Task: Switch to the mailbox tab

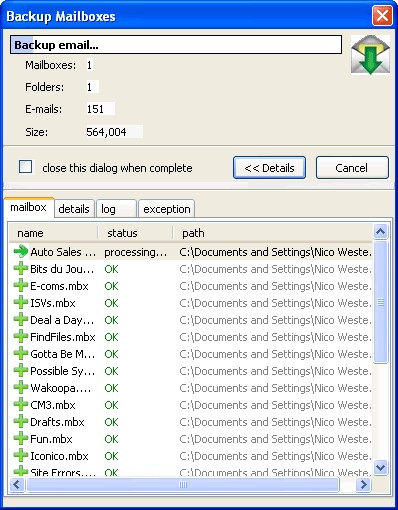Action: pos(29,207)
